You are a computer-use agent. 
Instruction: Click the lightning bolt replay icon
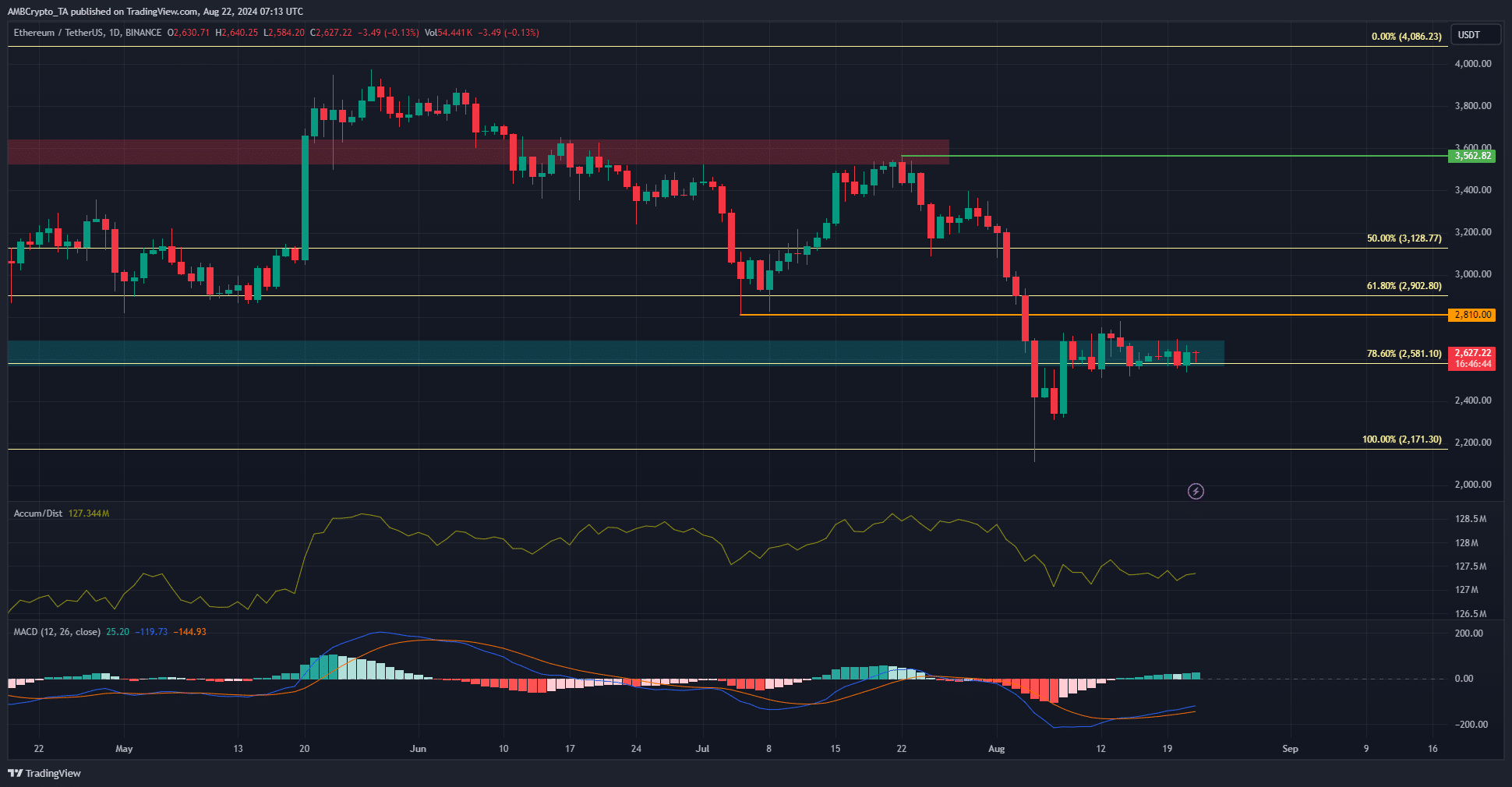[x=1196, y=491]
